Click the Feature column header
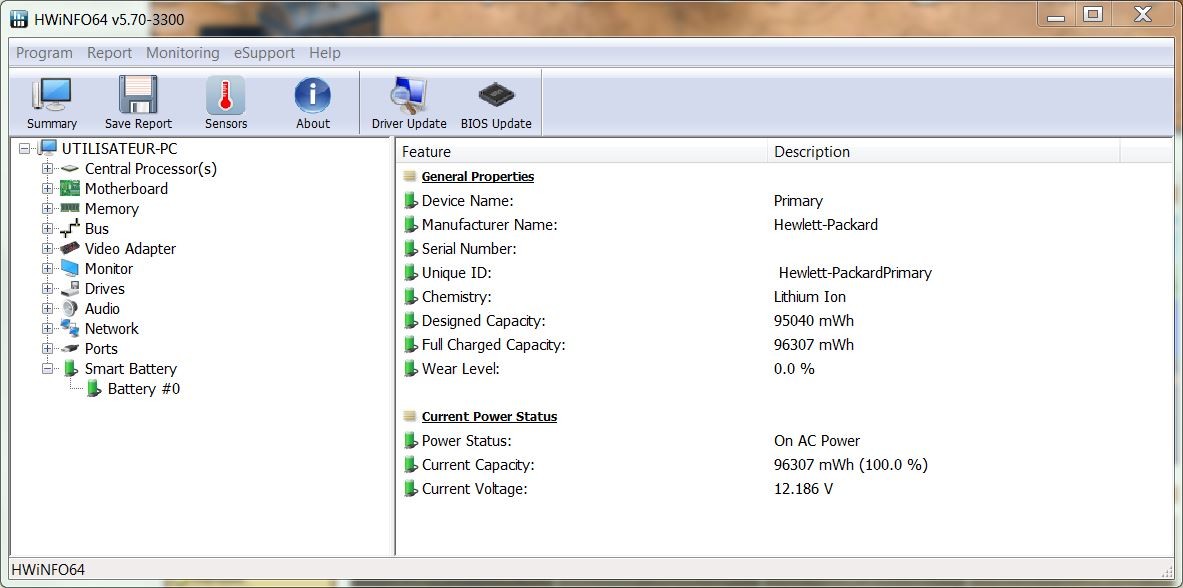Viewport: 1183px width, 588px height. [x=582, y=152]
